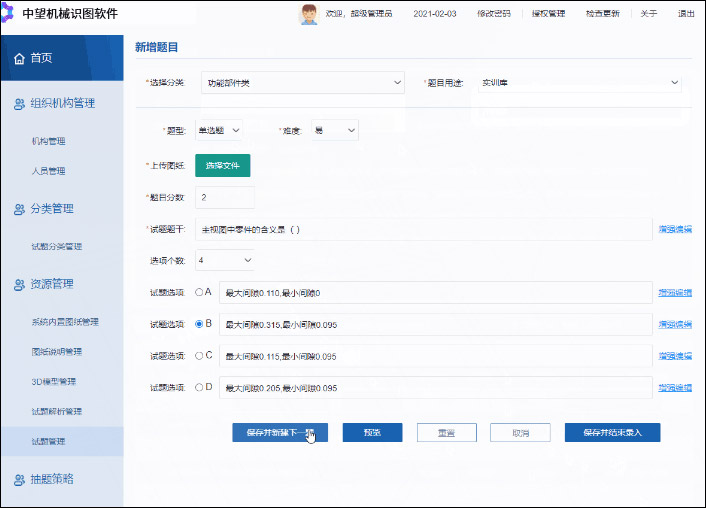
Task: Choose radio button for option D
Action: tap(199, 387)
